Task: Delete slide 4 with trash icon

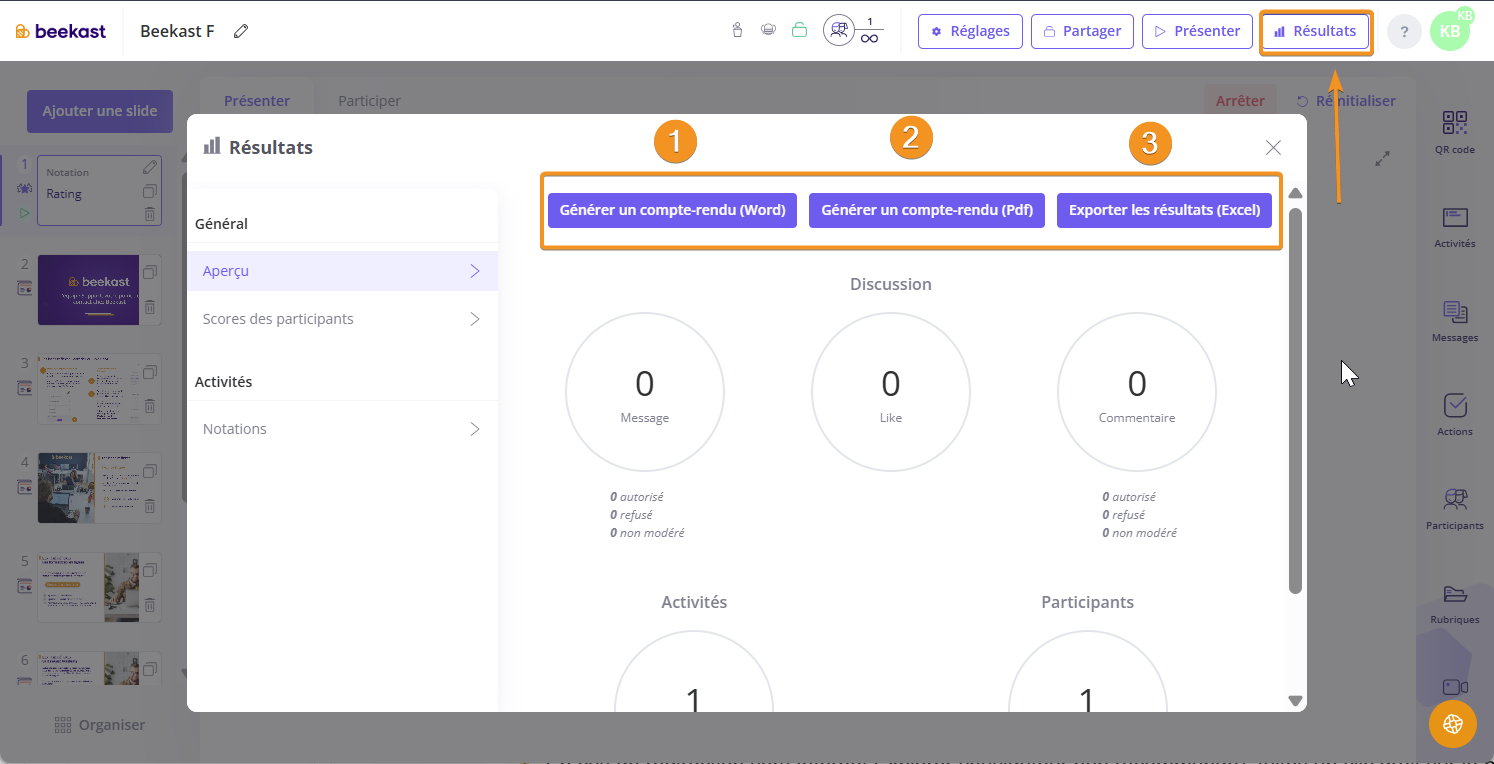Action: (x=149, y=506)
